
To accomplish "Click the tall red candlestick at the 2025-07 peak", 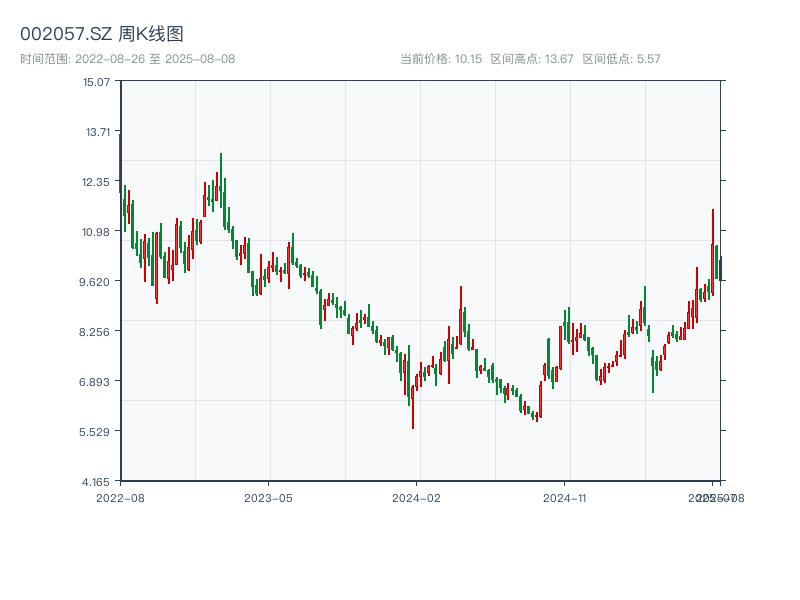I will 713,252.
